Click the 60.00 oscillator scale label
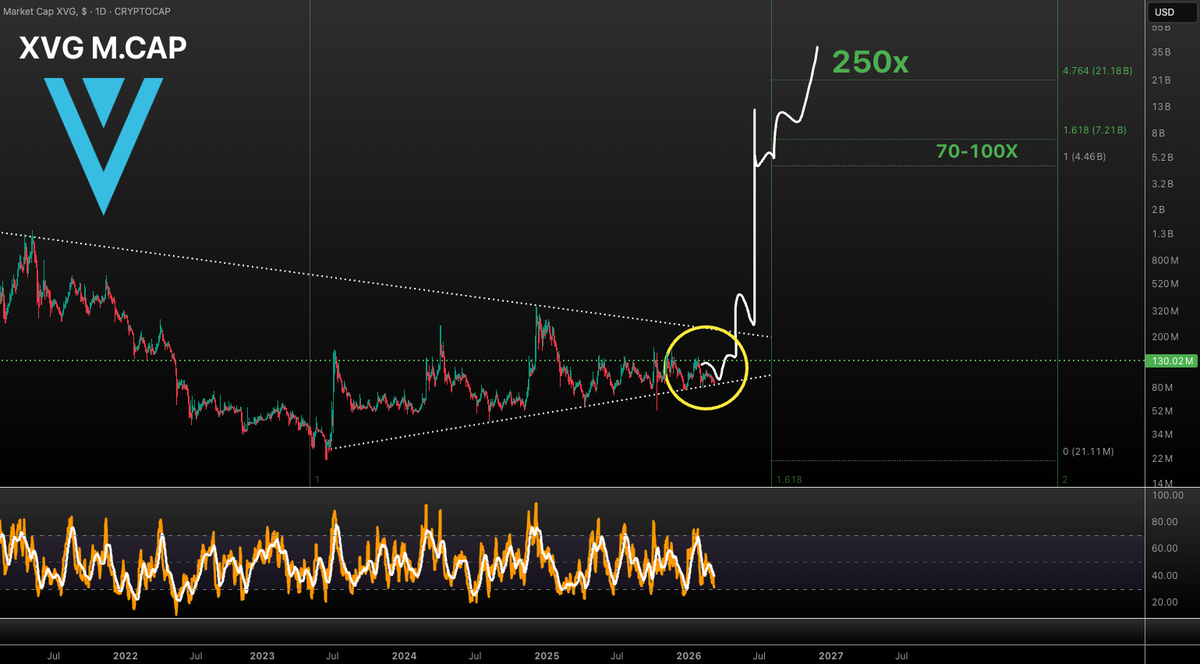 coord(1164,549)
